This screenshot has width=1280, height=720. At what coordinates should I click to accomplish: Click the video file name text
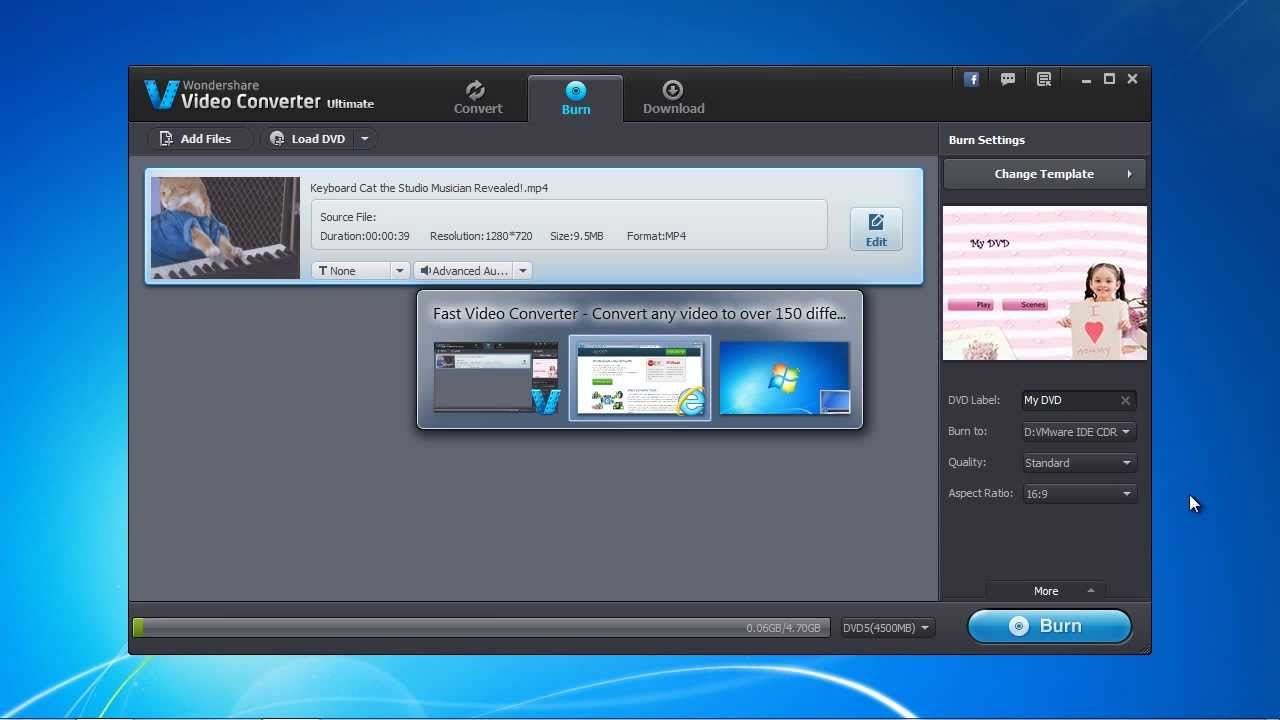429,188
